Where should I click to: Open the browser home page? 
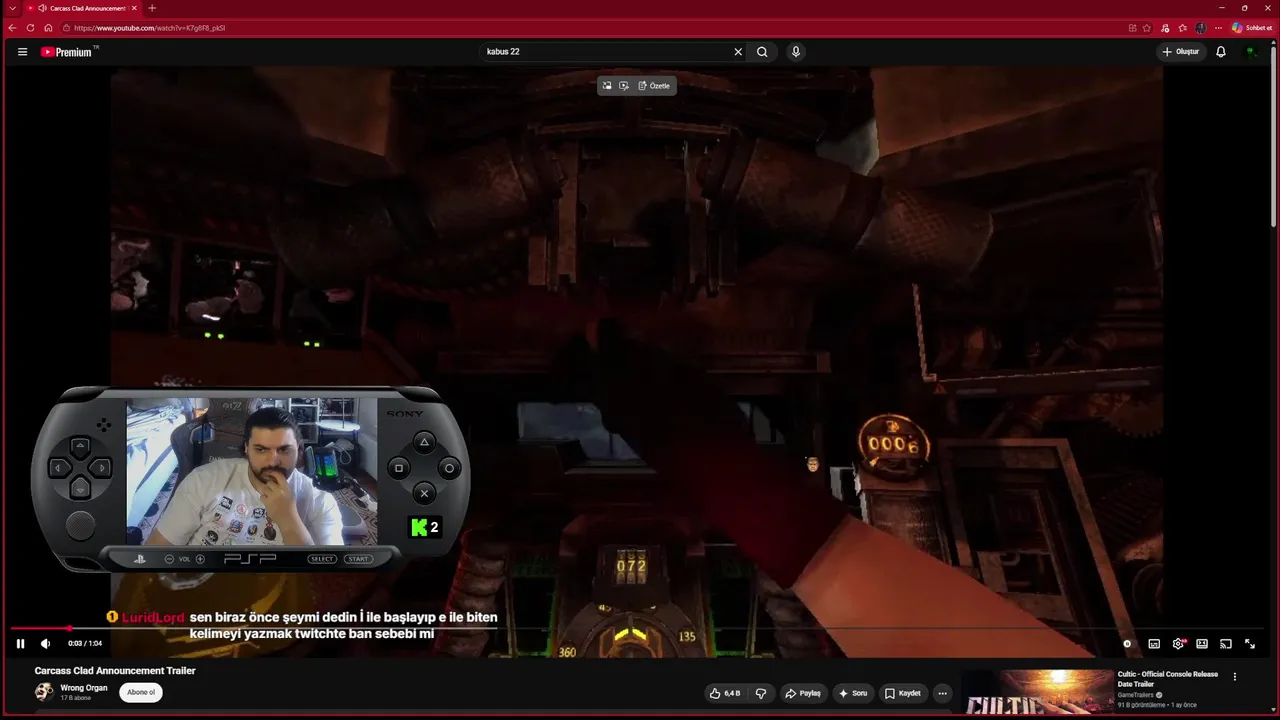(x=48, y=28)
